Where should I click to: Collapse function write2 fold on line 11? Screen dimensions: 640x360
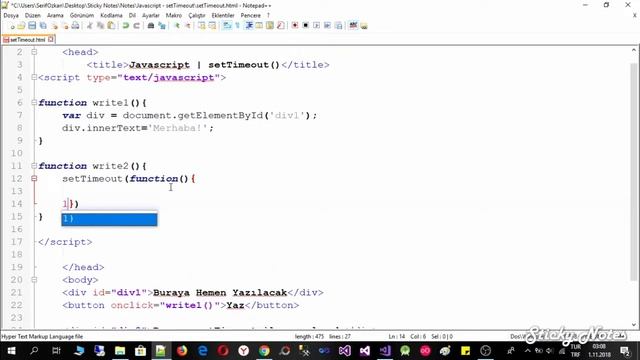click(x=34, y=166)
